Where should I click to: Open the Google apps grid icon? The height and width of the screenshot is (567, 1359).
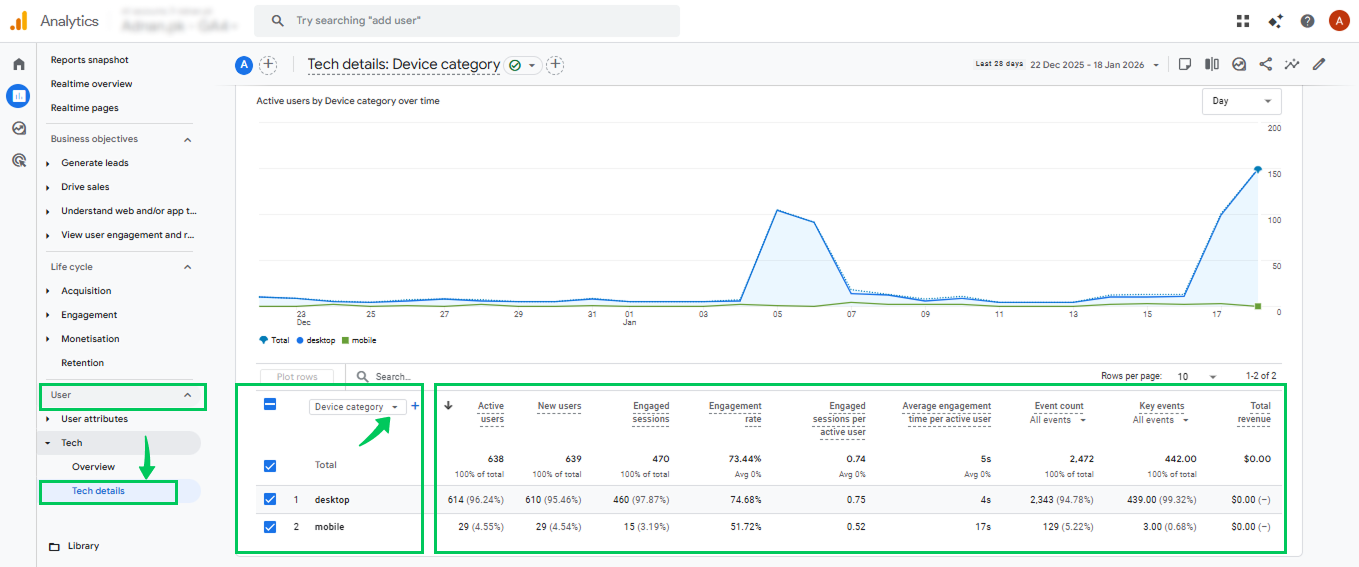click(1243, 21)
